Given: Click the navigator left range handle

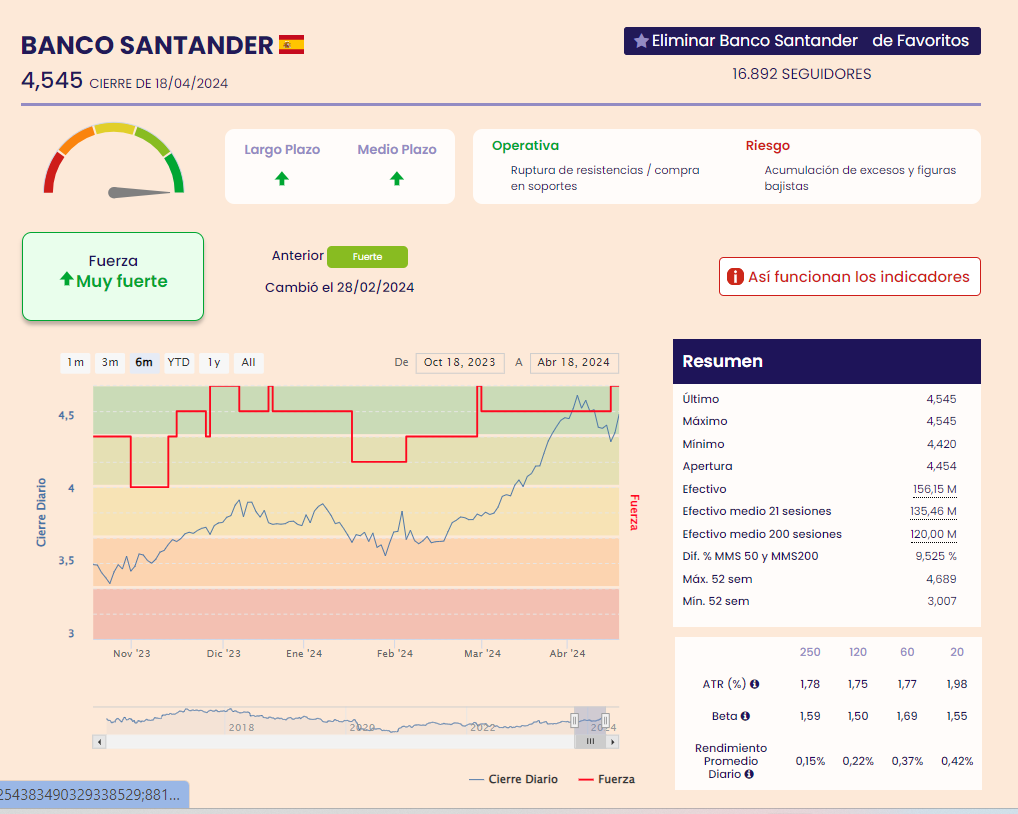Looking at the screenshot, I should [x=575, y=720].
